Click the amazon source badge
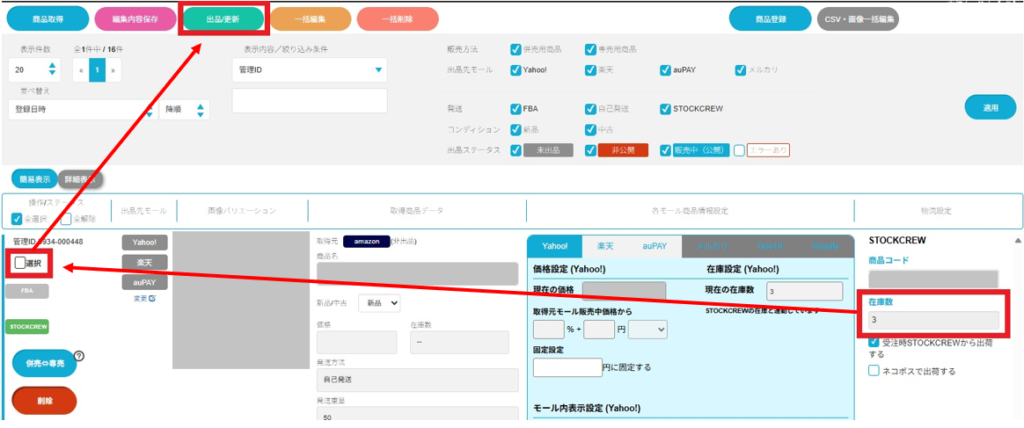 [366, 241]
